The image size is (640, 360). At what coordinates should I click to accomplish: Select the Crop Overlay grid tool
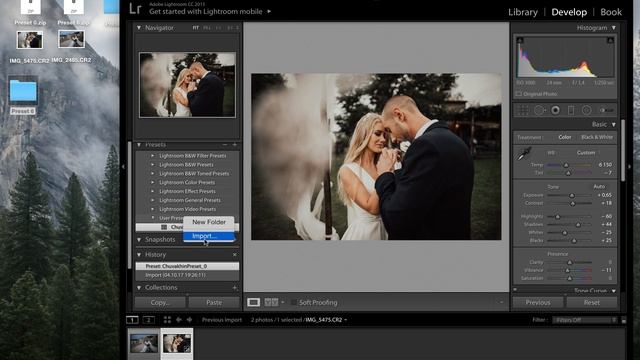pos(523,110)
